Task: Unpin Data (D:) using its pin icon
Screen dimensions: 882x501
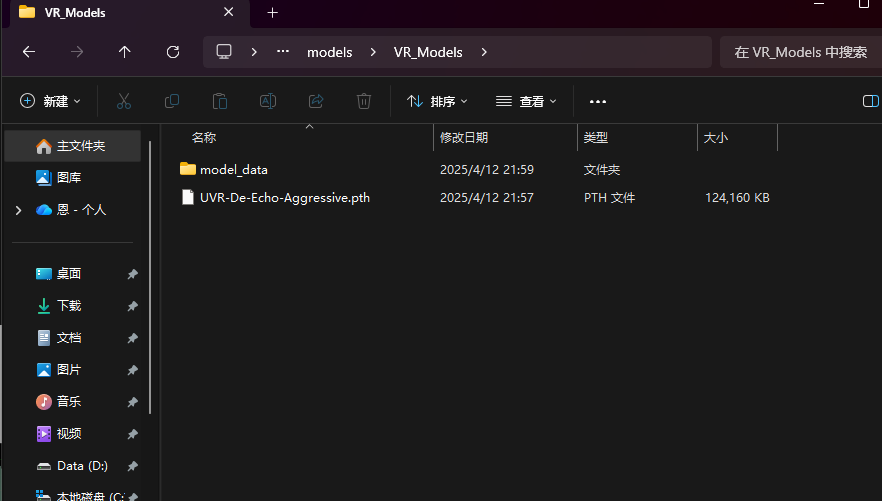Action: (x=133, y=466)
